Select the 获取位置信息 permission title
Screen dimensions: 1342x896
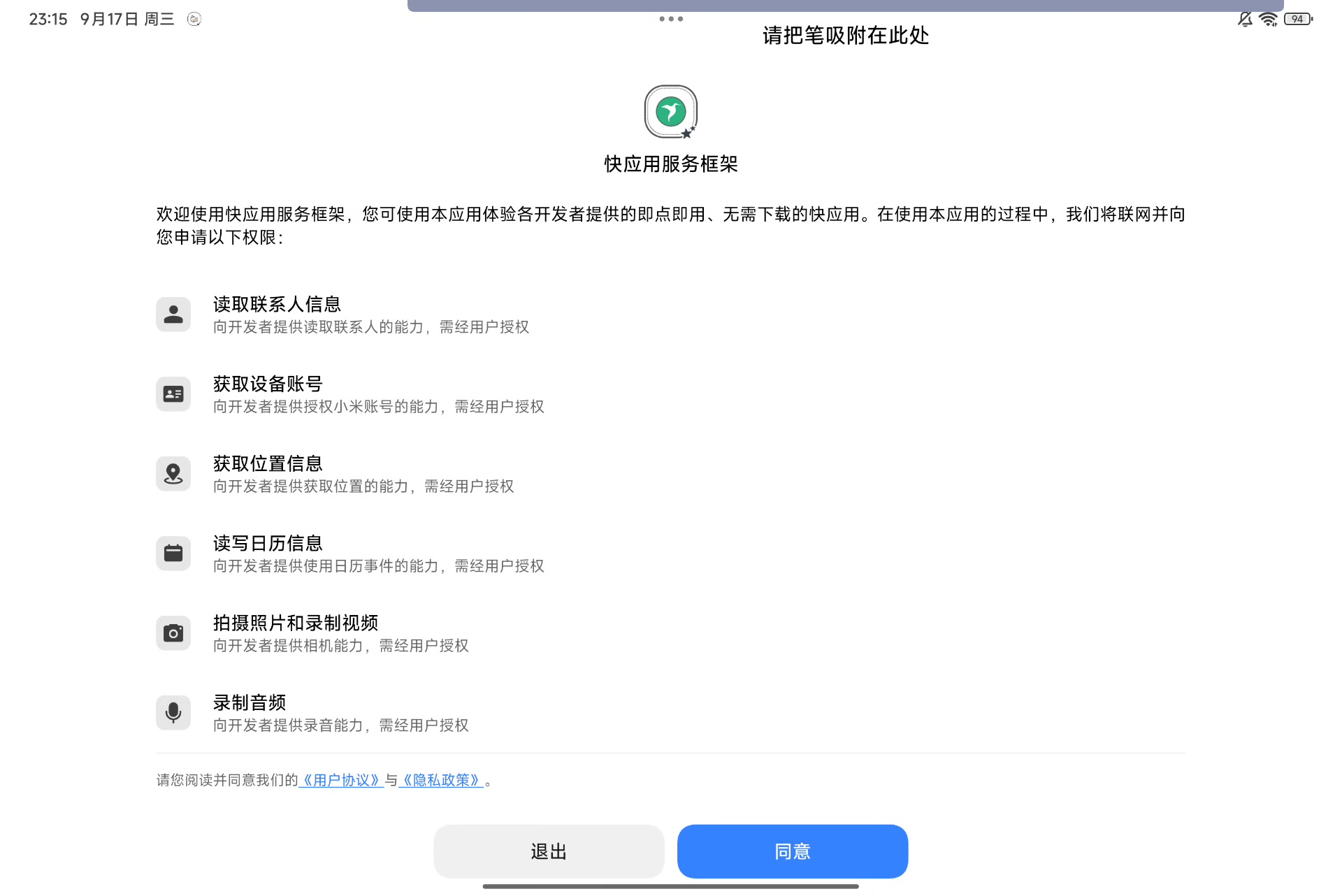coord(268,463)
